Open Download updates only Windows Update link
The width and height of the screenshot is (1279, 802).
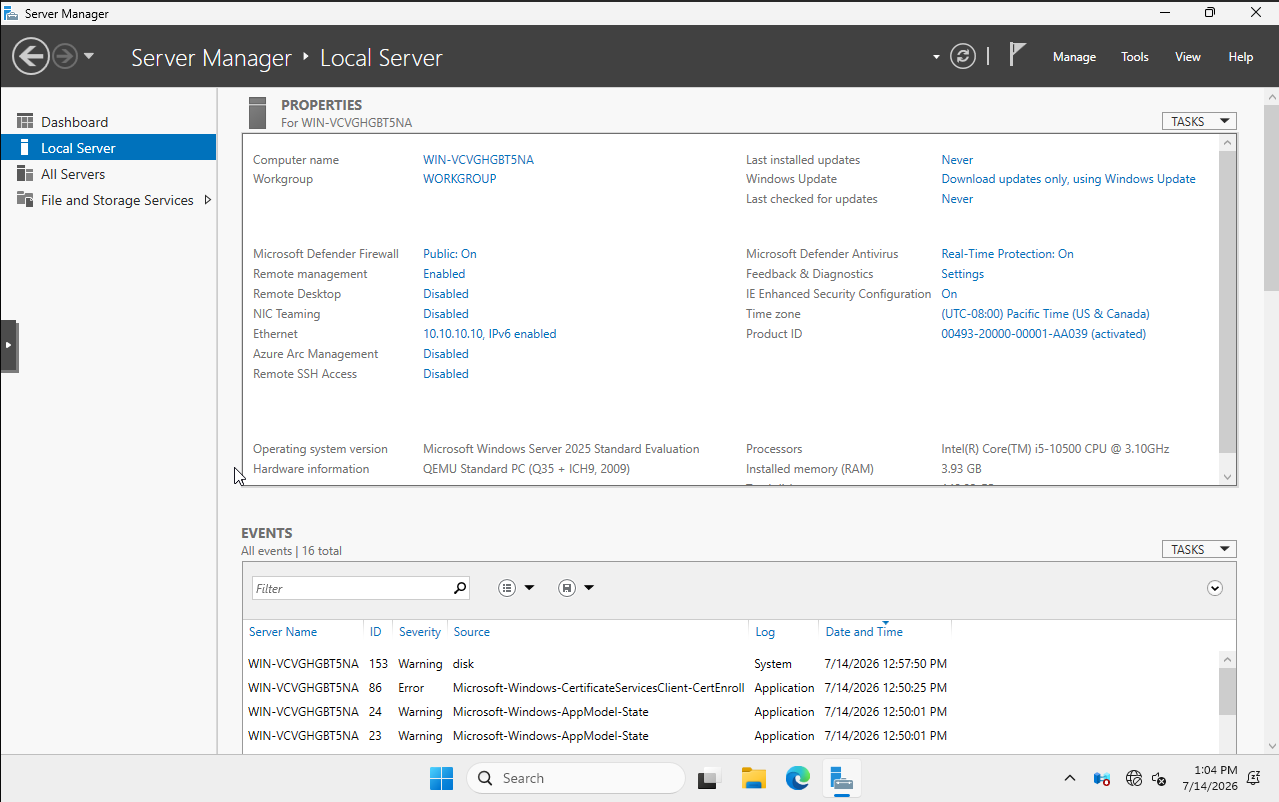(x=1068, y=179)
